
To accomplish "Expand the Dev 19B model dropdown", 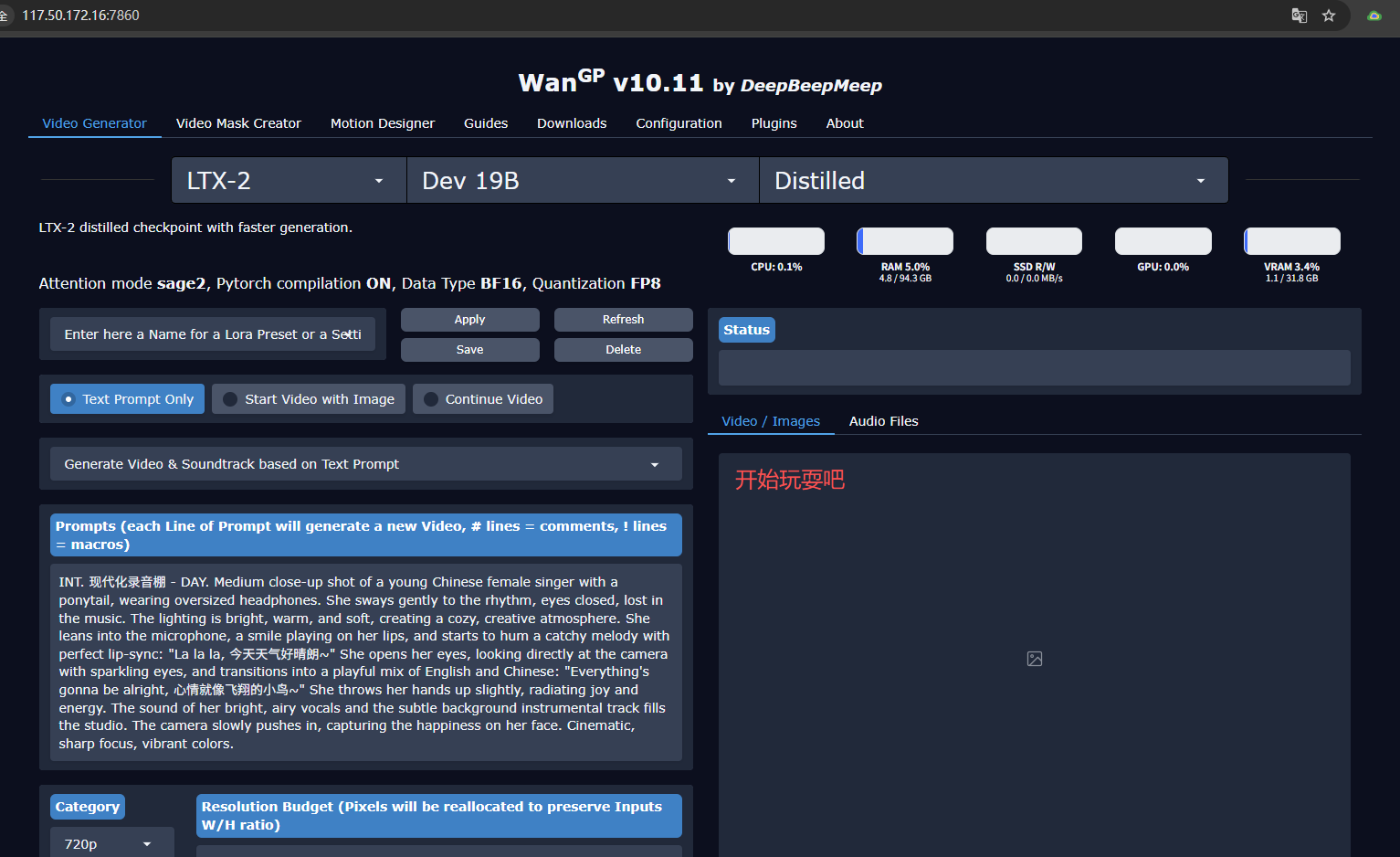I will (x=582, y=181).
